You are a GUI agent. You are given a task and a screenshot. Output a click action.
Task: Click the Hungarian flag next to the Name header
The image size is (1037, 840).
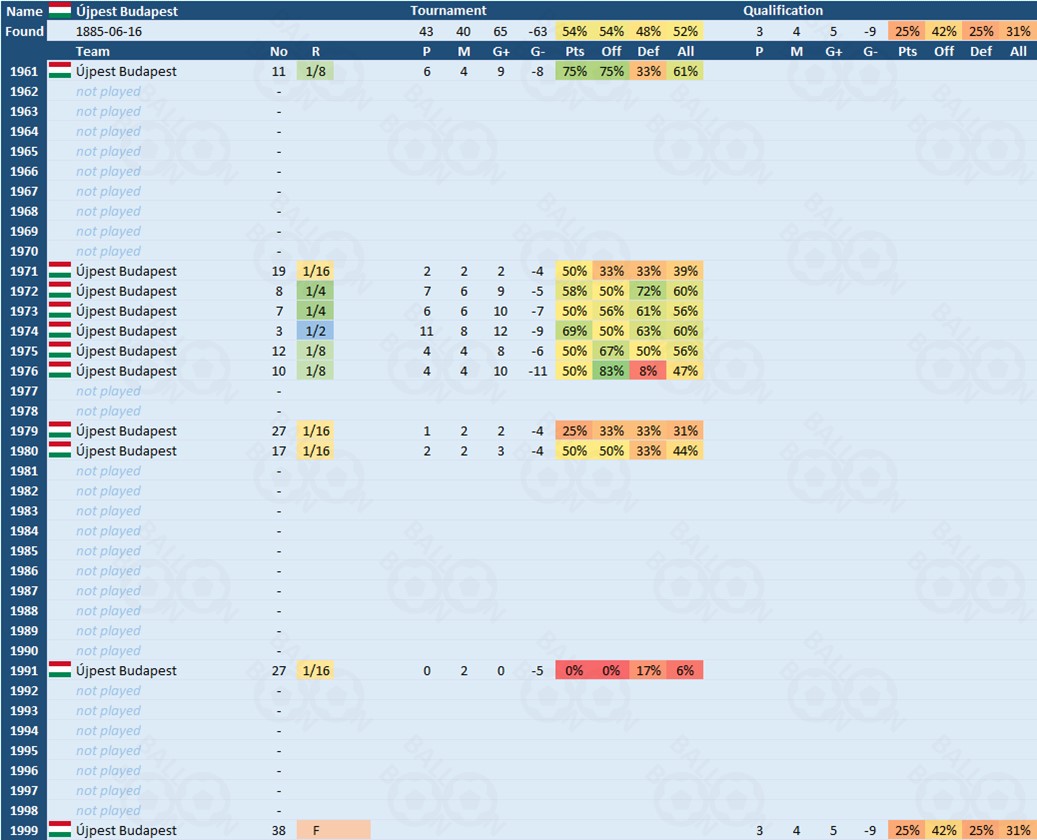[x=60, y=11]
